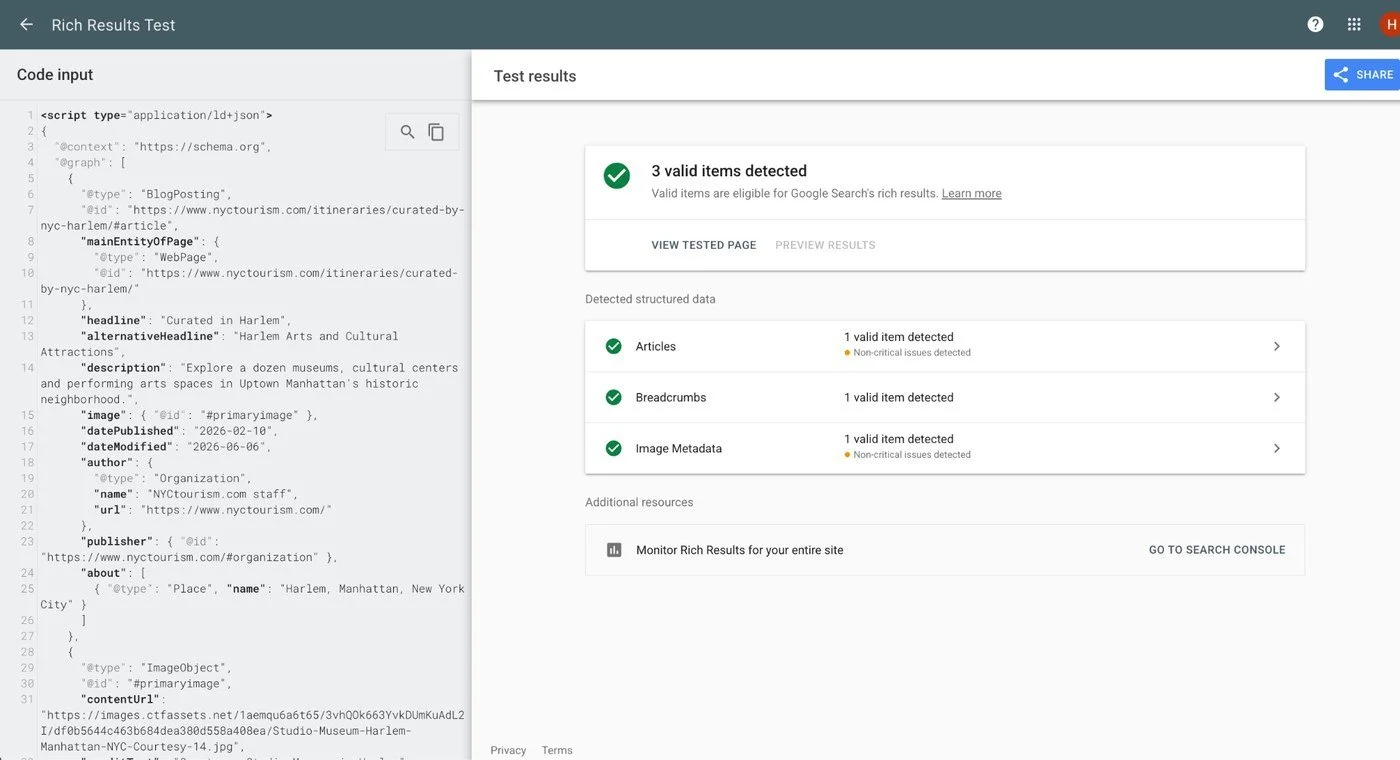Click Breadcrumbs '1 valid item detected' status
This screenshot has height=760, width=1400.
click(899, 397)
